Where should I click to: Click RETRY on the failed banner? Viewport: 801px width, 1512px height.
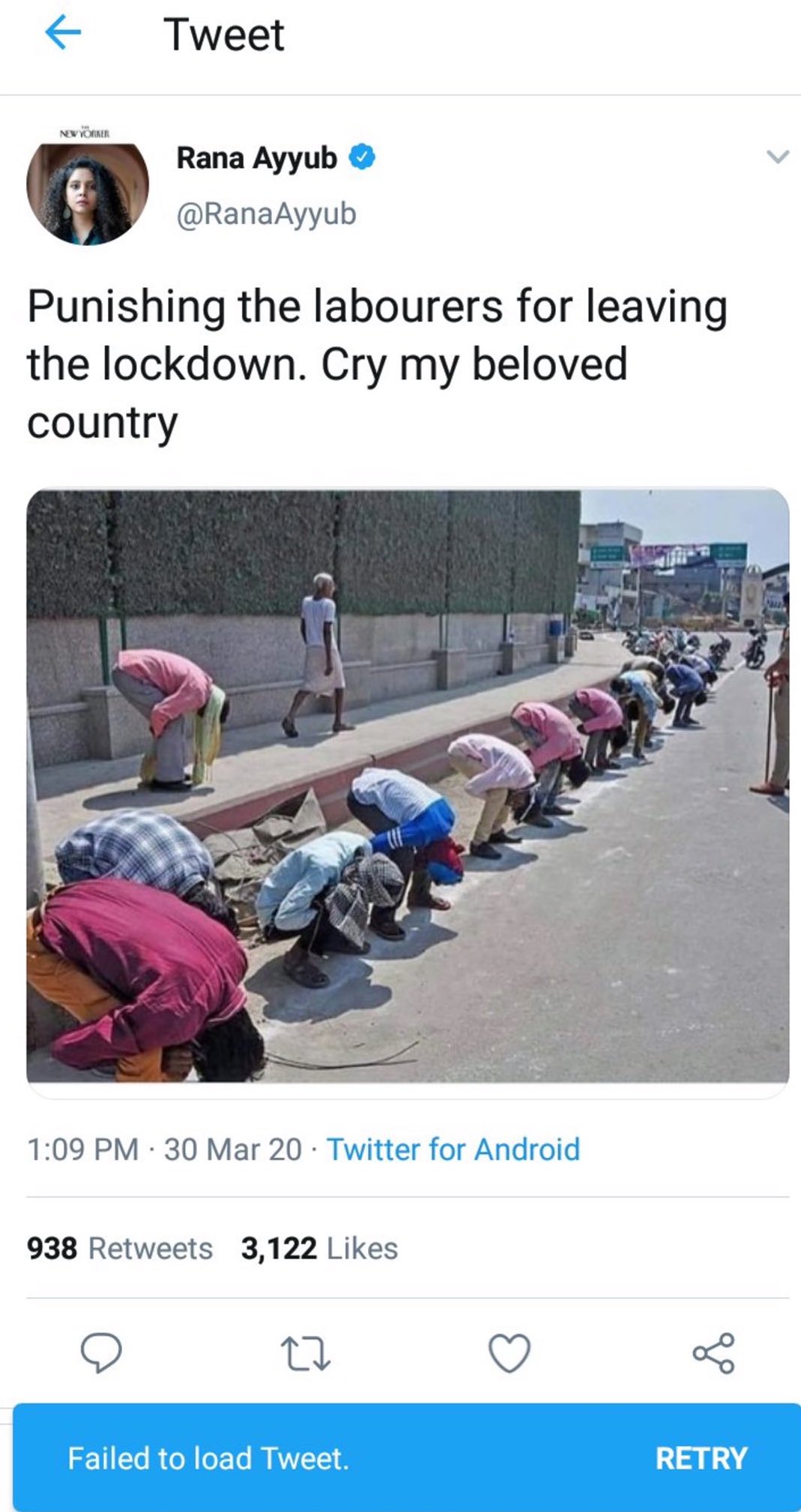pos(701,1458)
